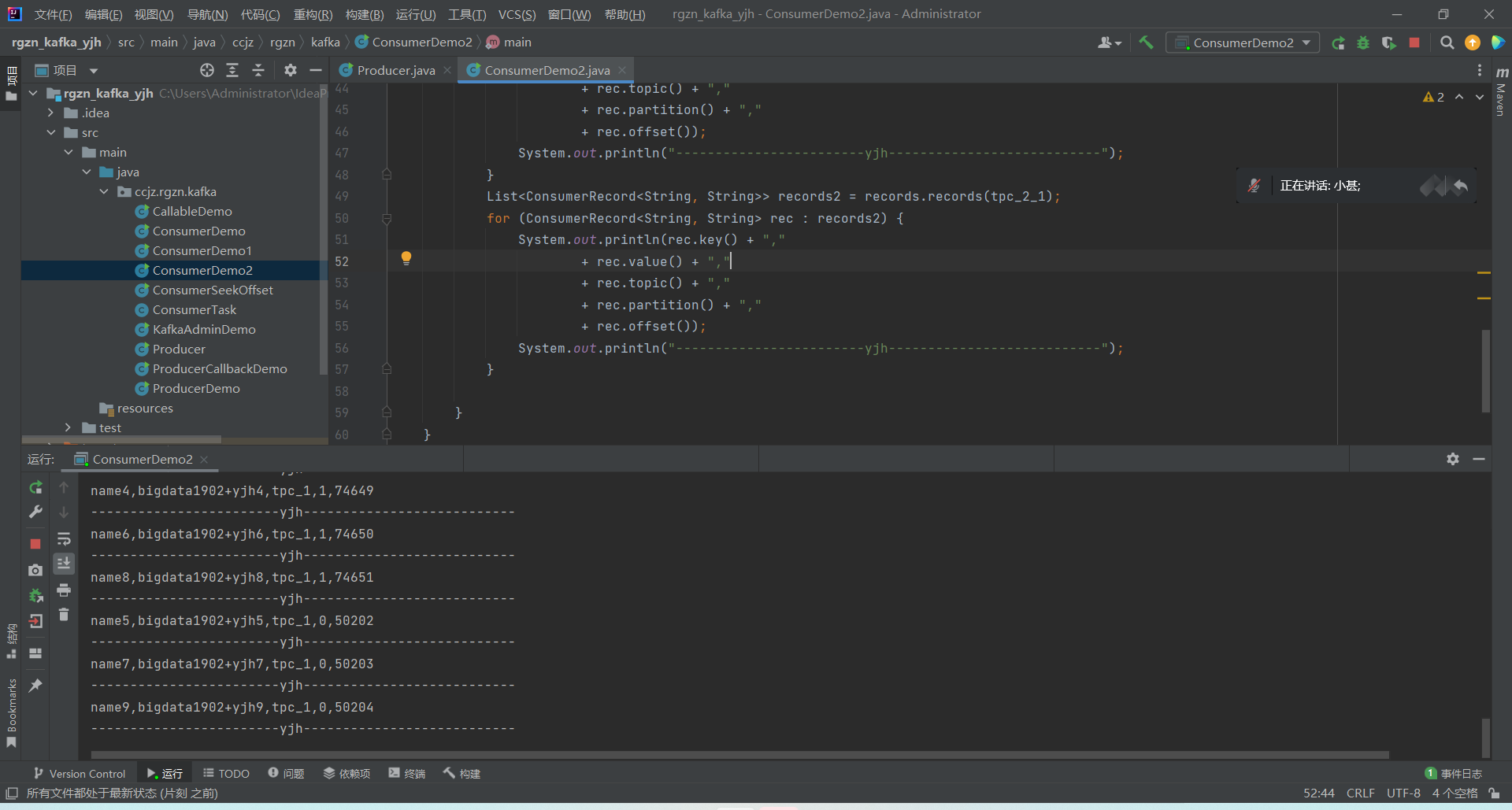Viewport: 1512px width, 810px height.
Task: Open warnings indicator showing 2
Action: click(x=1433, y=97)
